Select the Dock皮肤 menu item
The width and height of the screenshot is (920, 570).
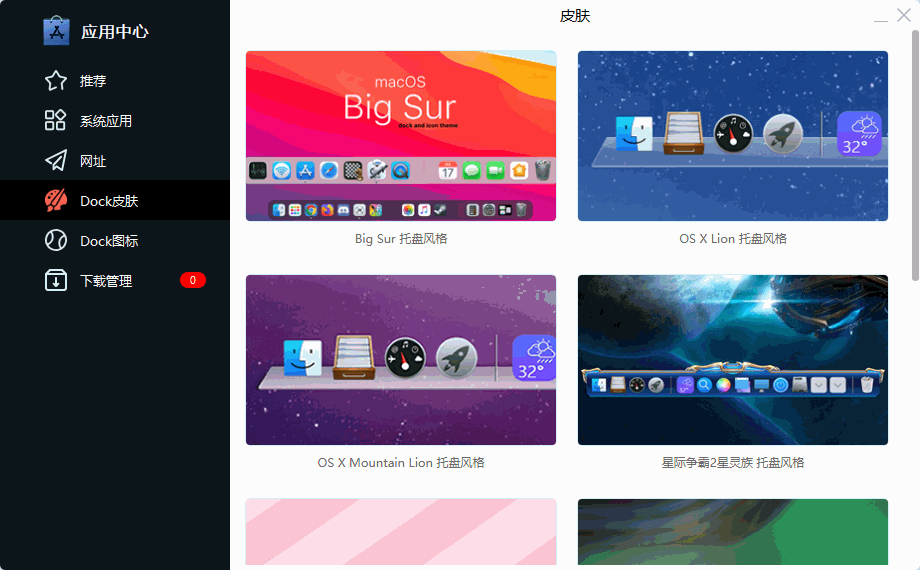115,200
